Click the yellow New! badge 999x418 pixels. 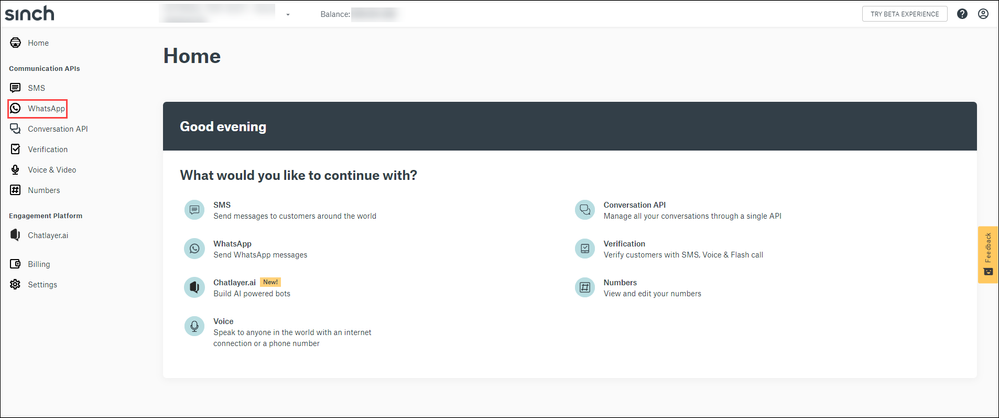pos(270,282)
